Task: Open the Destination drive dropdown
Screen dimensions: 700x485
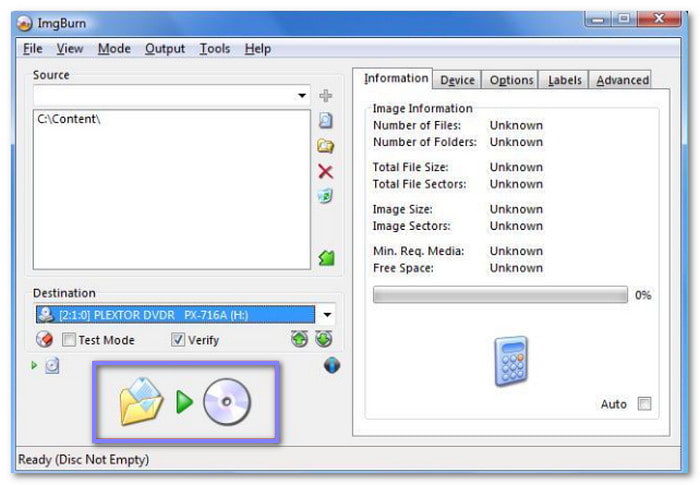Action: click(327, 315)
